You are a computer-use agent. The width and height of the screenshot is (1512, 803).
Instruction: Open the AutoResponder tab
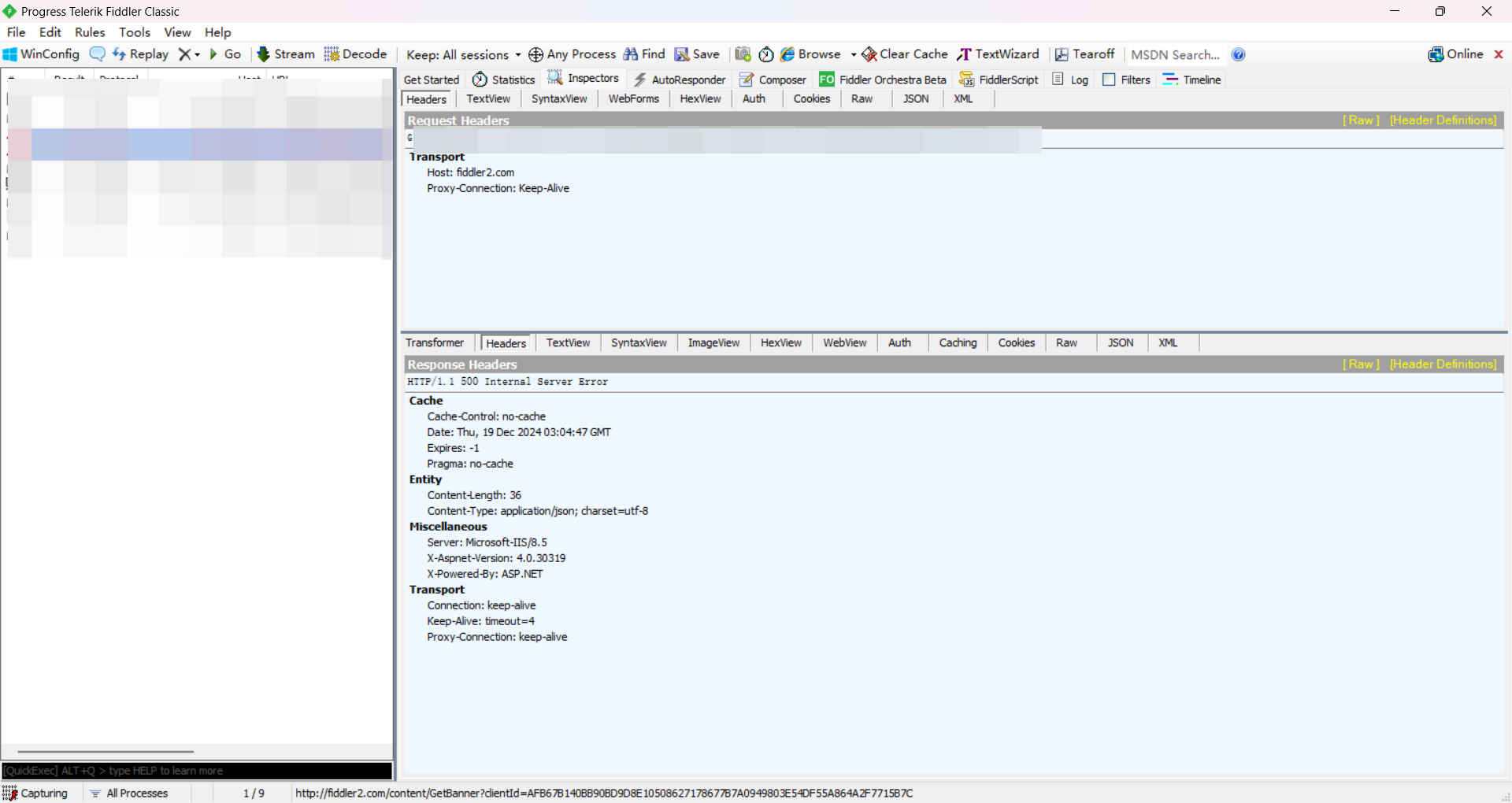680,80
